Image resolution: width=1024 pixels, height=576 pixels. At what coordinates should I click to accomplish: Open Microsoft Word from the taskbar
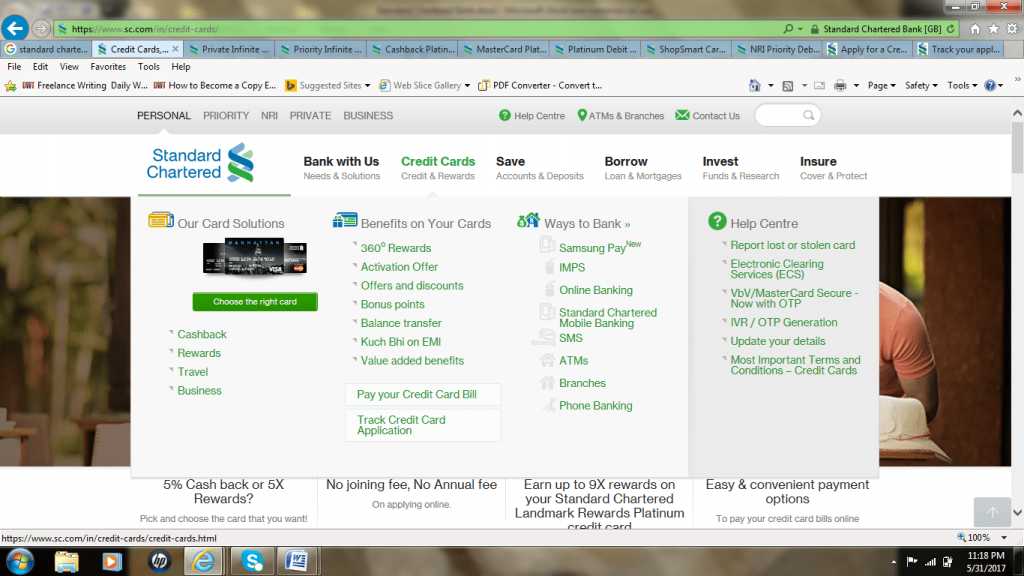pyautogui.click(x=297, y=559)
